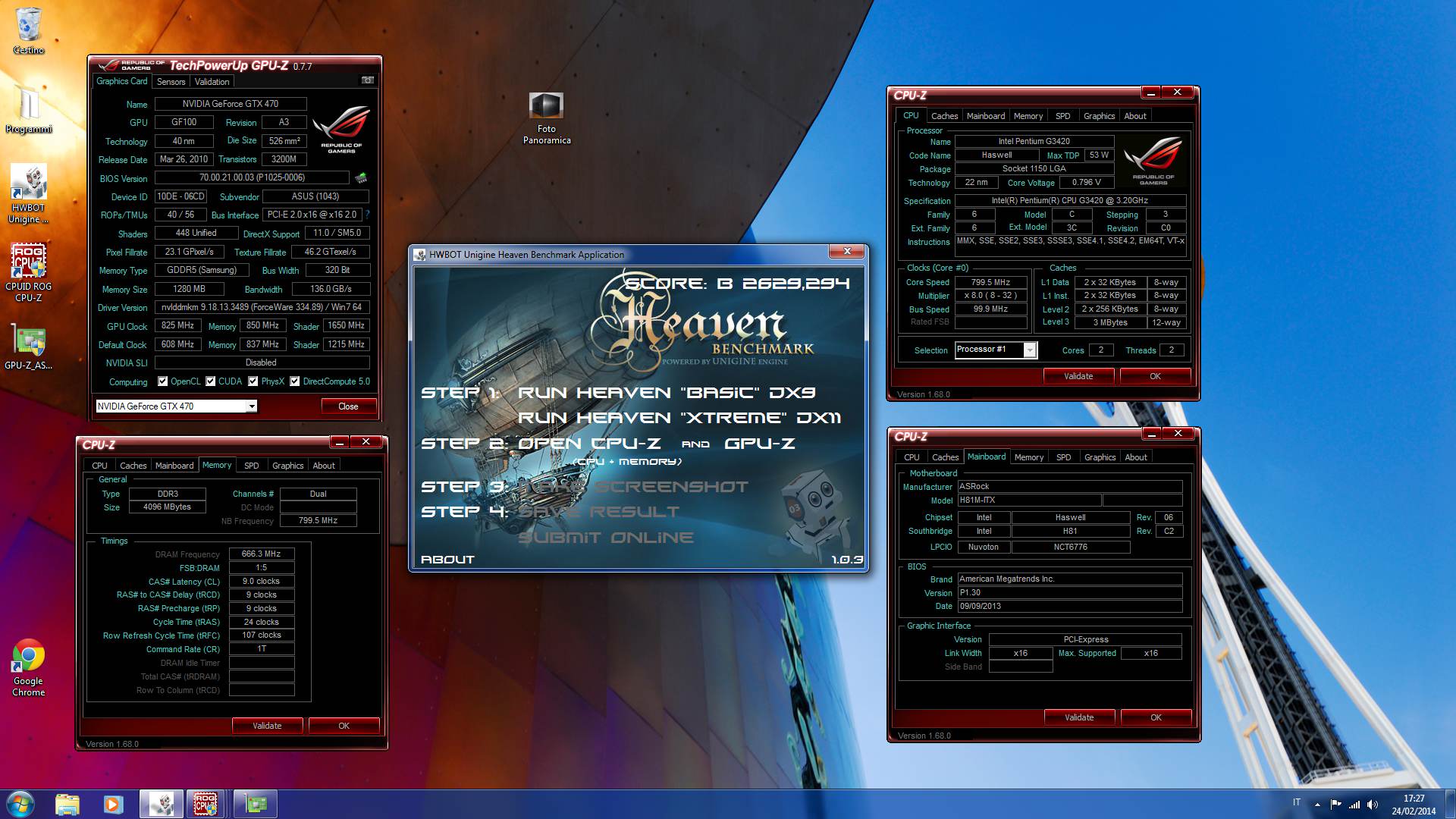Minimize the mainboard CPU-Z window
The height and width of the screenshot is (819, 1456).
pyautogui.click(x=1151, y=433)
